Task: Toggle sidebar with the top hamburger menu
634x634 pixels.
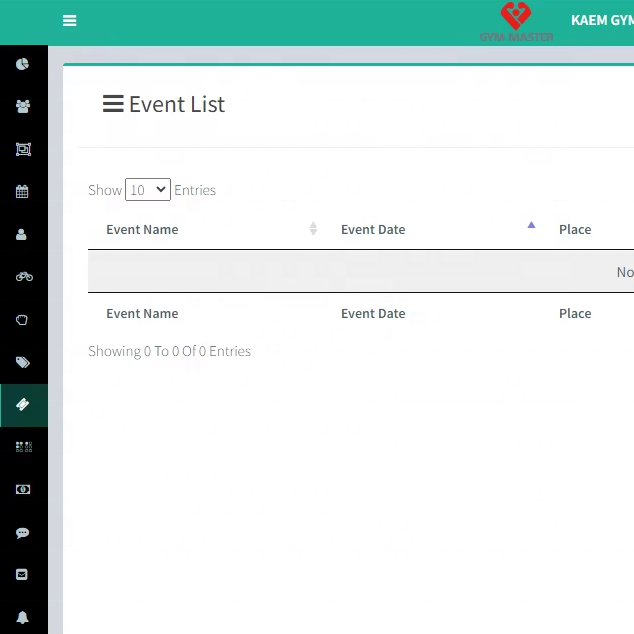Action: (69, 21)
